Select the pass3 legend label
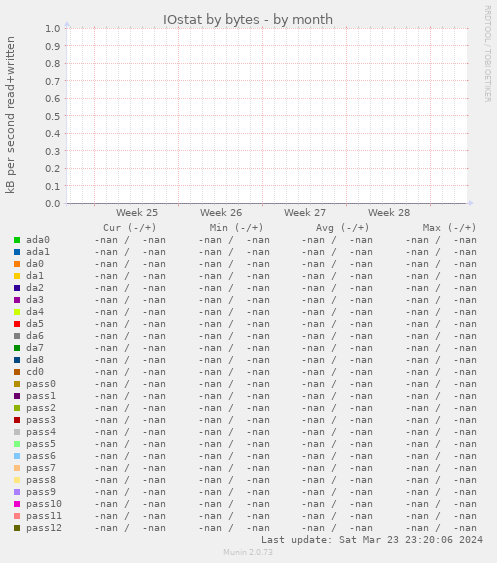Image resolution: width=497 pixels, height=563 pixels. click(x=41, y=420)
